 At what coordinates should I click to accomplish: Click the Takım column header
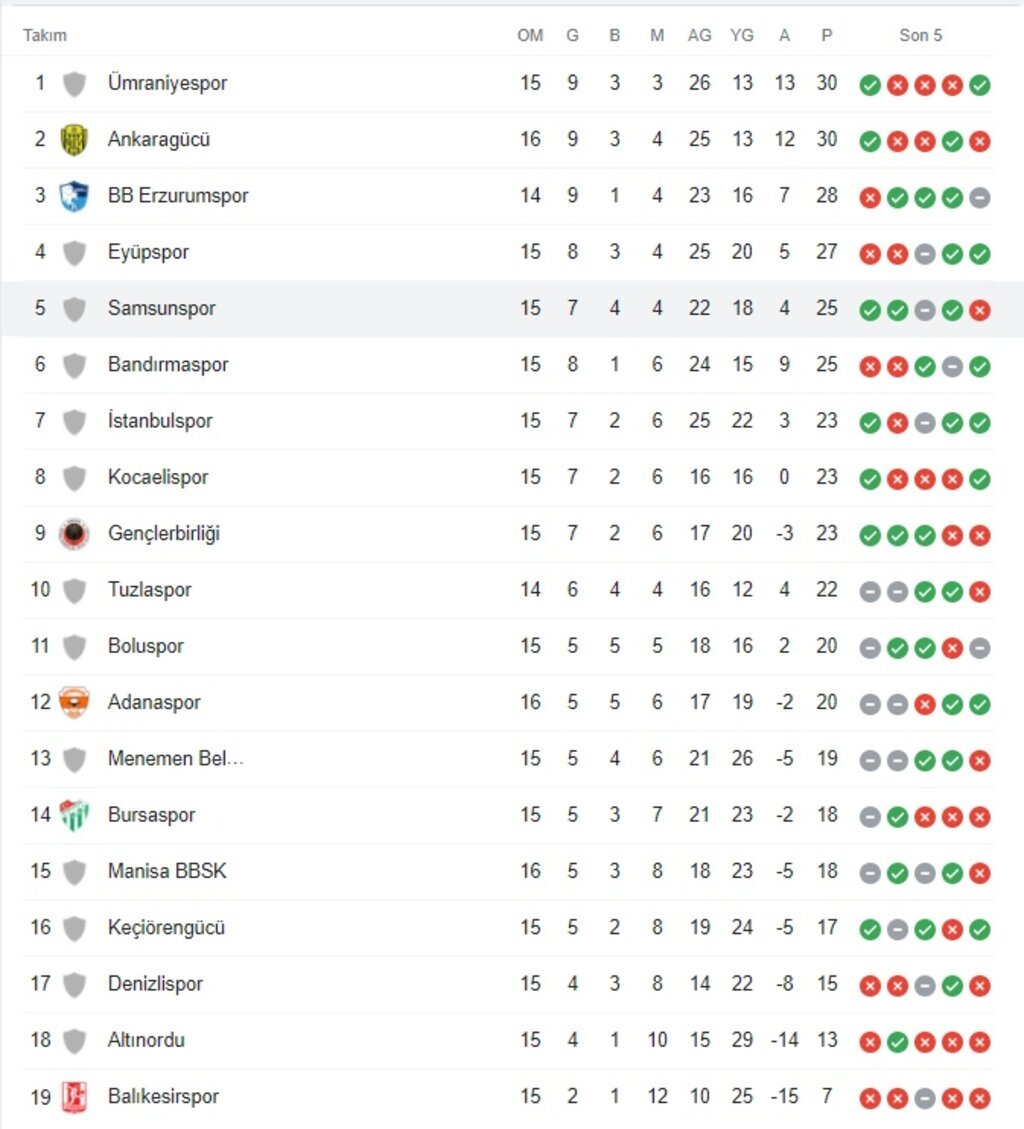45,36
